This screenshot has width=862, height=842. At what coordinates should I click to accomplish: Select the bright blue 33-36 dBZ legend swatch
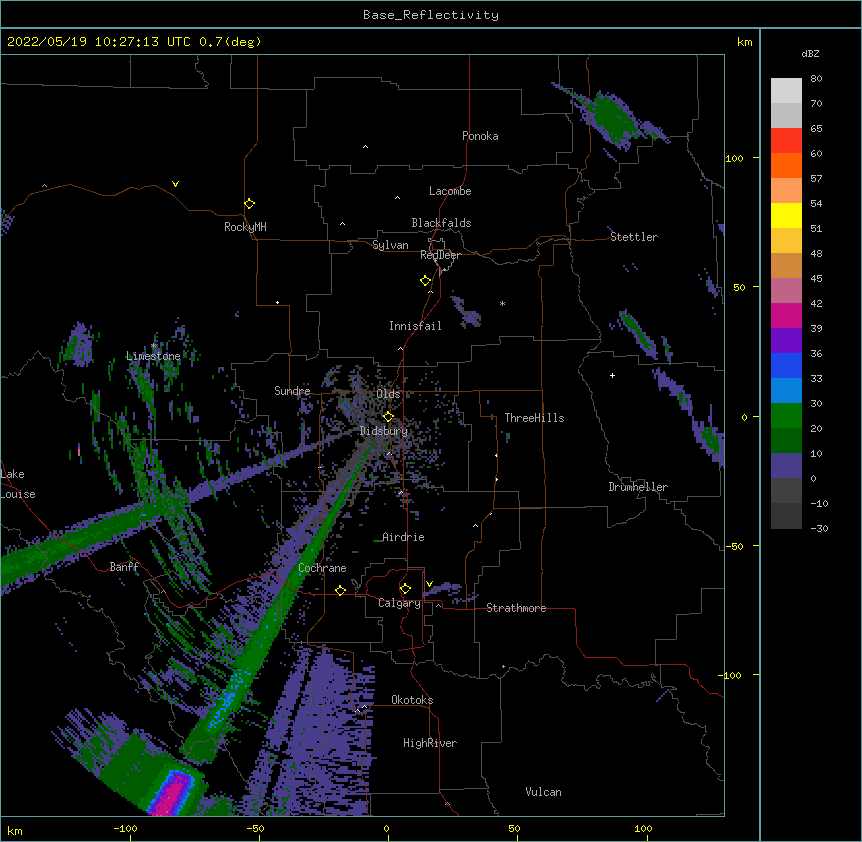pos(786,365)
